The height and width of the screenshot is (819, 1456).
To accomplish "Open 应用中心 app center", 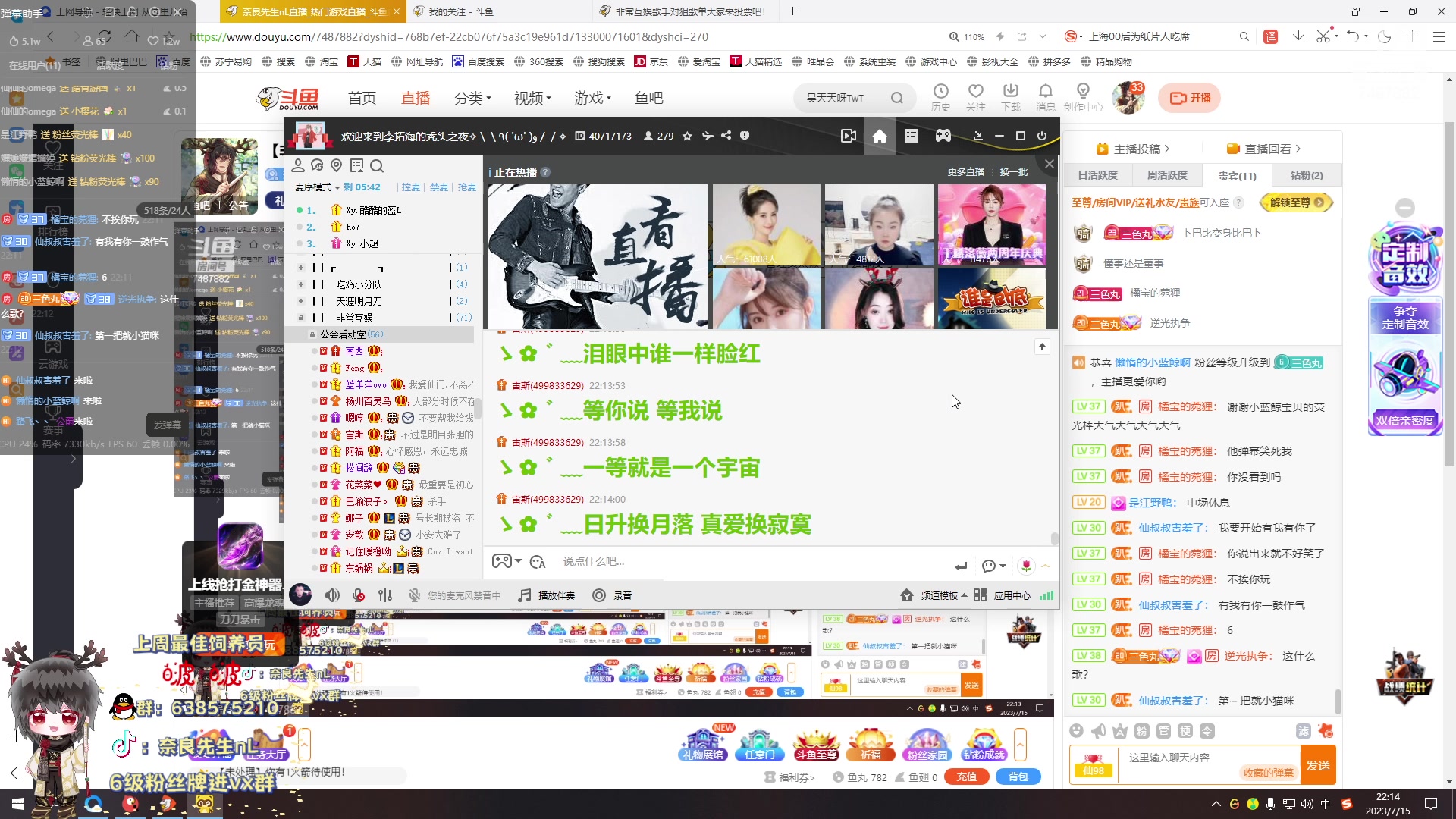I will pyautogui.click(x=1003, y=595).
